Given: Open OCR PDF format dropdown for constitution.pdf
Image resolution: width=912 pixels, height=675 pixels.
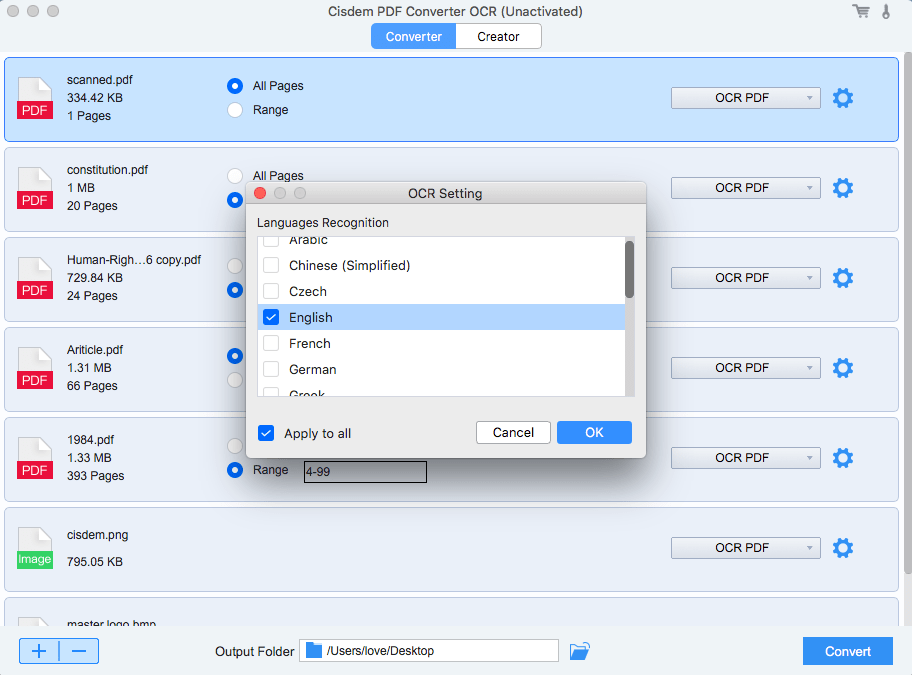Looking at the screenshot, I should click(x=746, y=188).
